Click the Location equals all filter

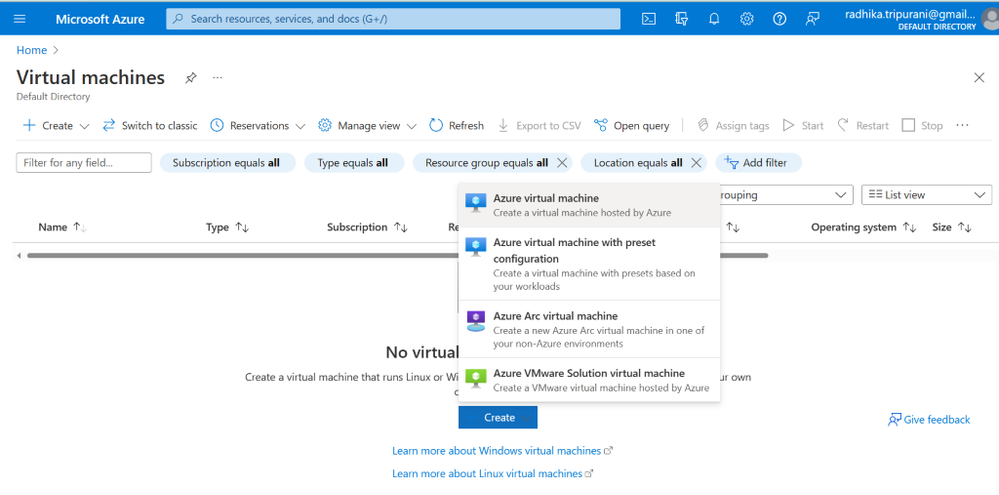(638, 162)
